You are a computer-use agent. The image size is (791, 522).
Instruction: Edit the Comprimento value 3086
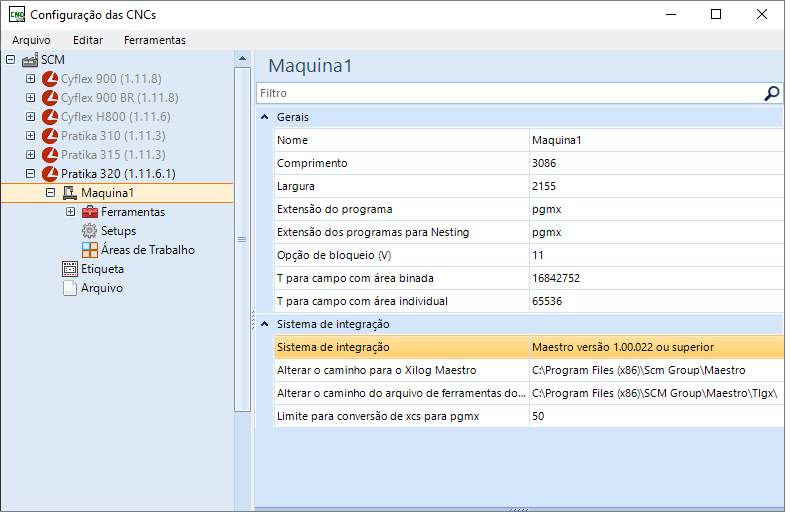656,163
